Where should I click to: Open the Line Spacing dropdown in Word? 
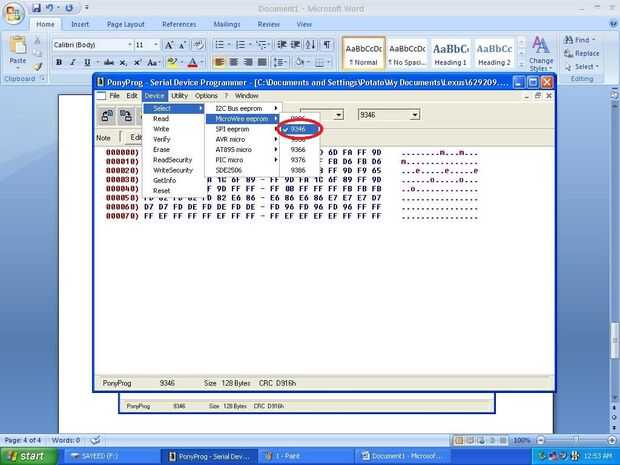pos(280,62)
